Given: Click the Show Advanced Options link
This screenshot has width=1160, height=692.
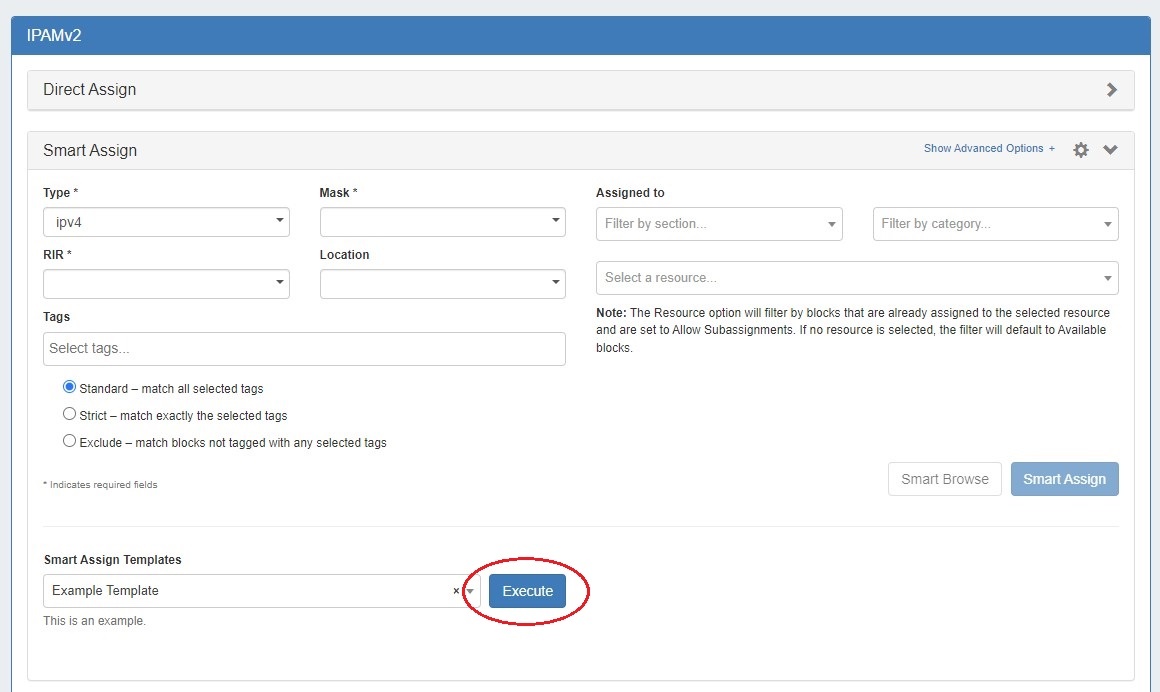Looking at the screenshot, I should (x=988, y=149).
